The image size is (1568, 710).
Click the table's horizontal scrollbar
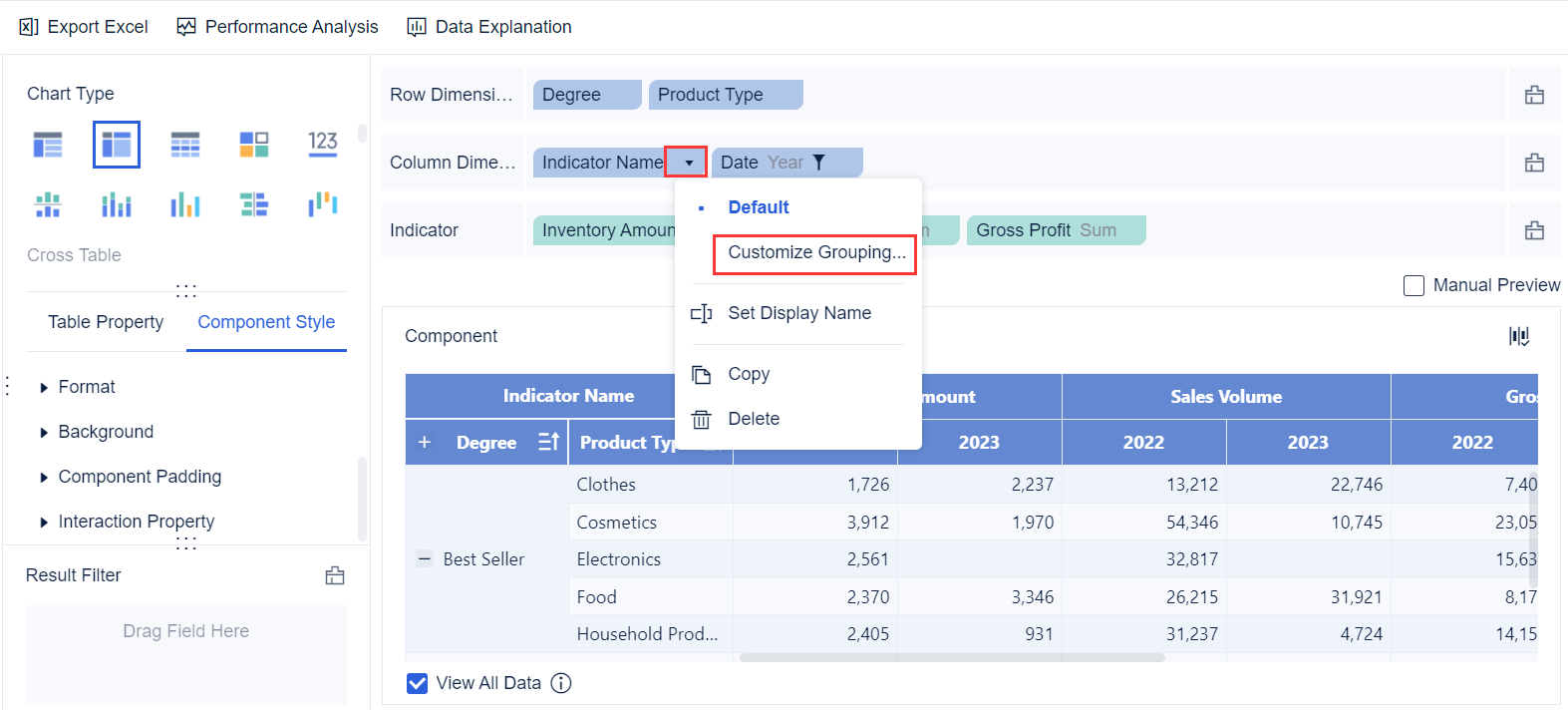[x=952, y=657]
